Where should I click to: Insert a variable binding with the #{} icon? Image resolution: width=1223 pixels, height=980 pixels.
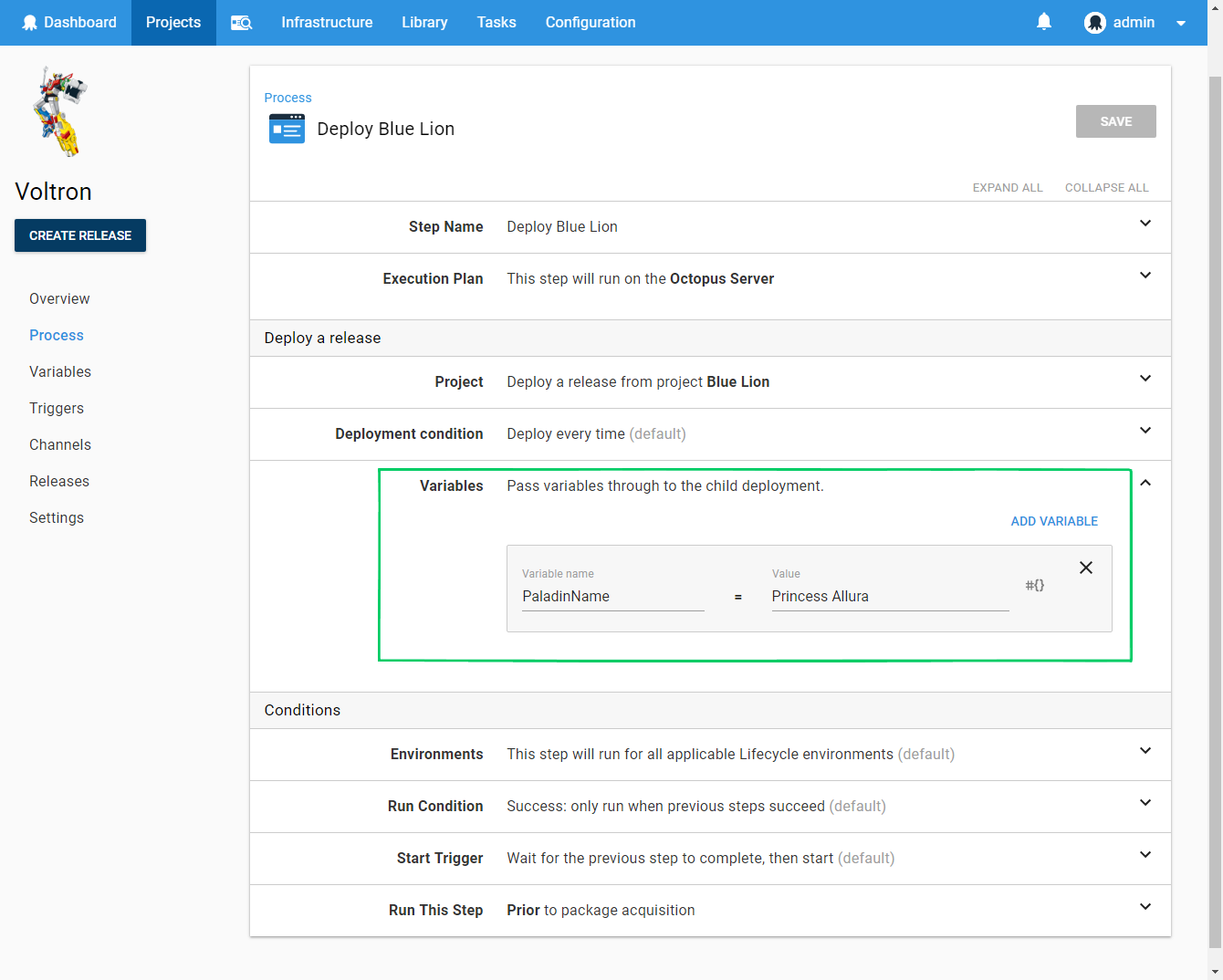coord(1035,585)
